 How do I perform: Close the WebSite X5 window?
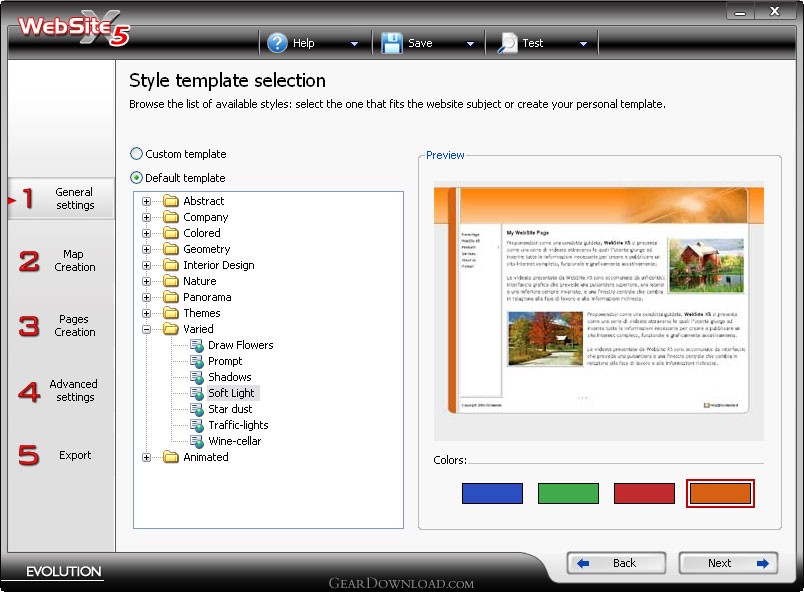775,12
